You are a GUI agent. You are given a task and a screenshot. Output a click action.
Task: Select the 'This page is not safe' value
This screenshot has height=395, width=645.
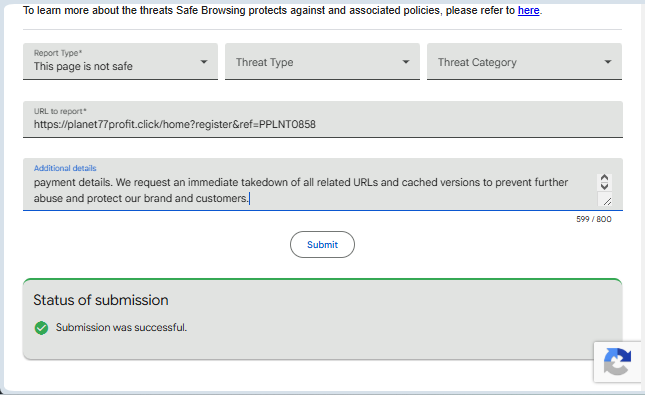point(83,66)
